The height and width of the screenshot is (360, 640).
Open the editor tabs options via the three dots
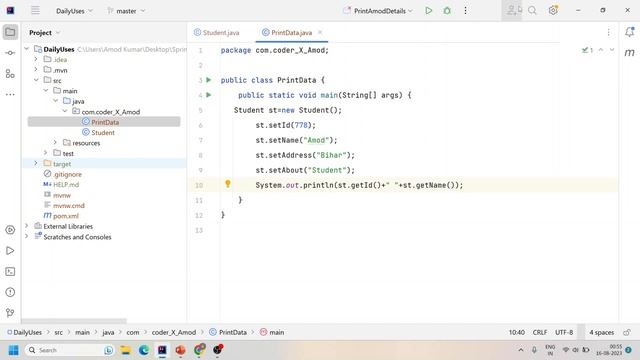(609, 32)
